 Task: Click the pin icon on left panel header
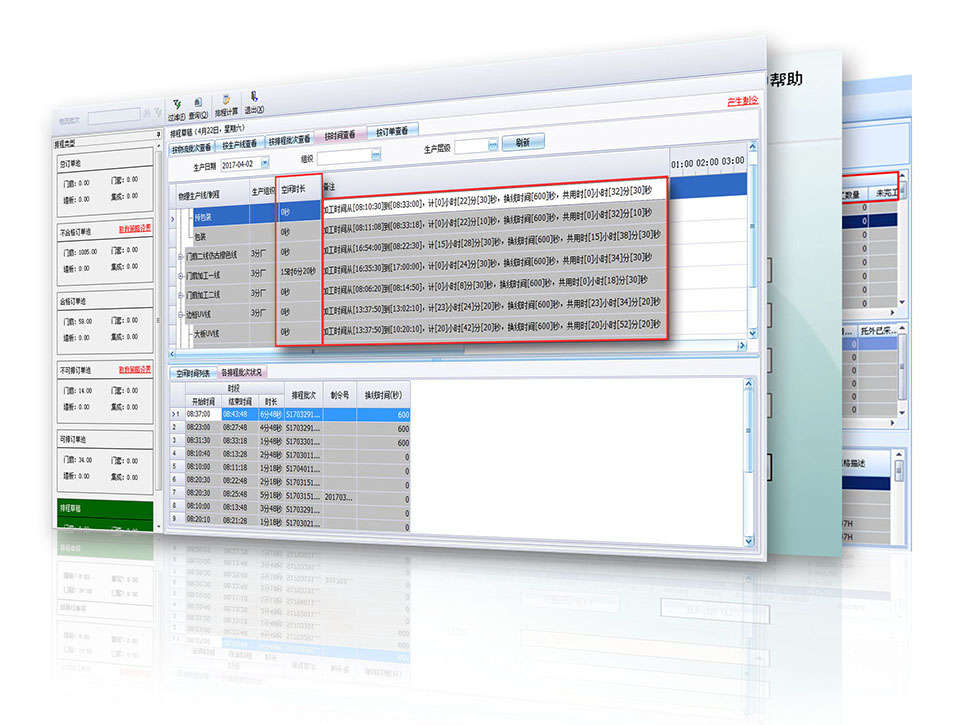pos(158,134)
